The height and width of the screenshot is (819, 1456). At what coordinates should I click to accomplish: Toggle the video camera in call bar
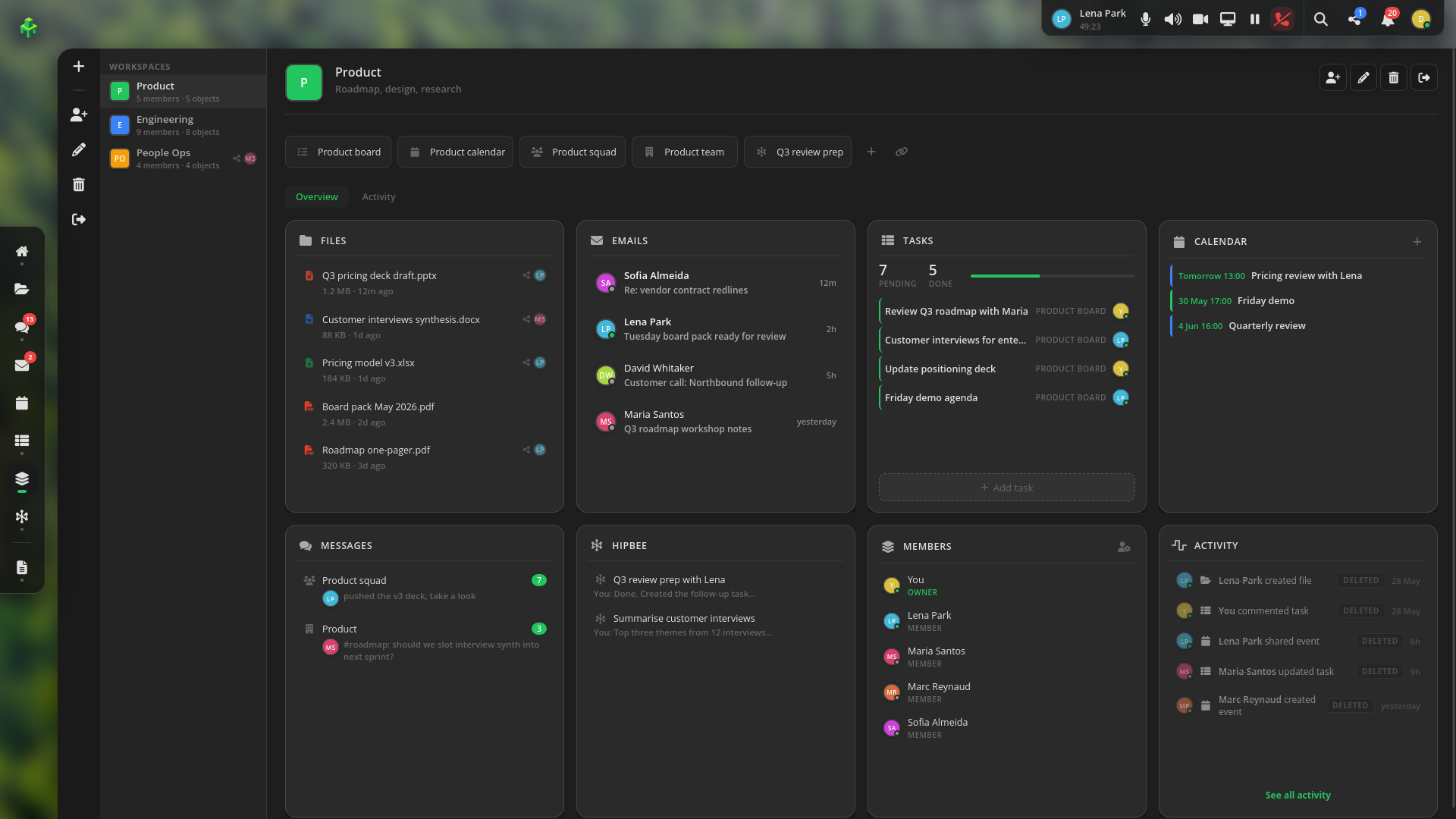[1200, 19]
